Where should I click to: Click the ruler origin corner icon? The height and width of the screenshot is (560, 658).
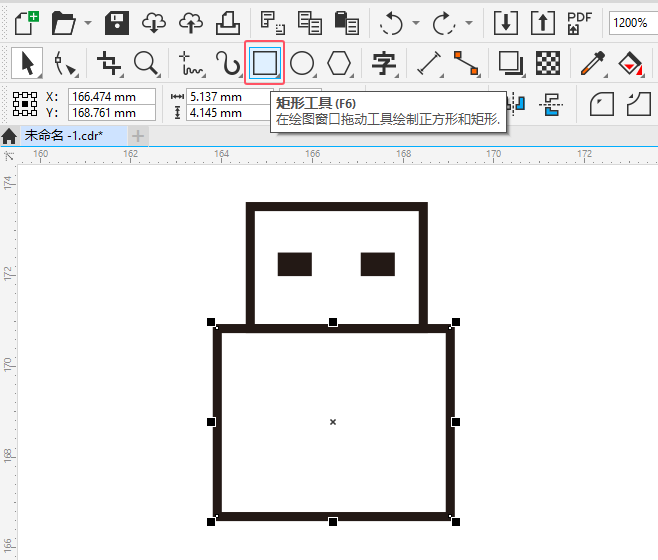[x=9, y=156]
